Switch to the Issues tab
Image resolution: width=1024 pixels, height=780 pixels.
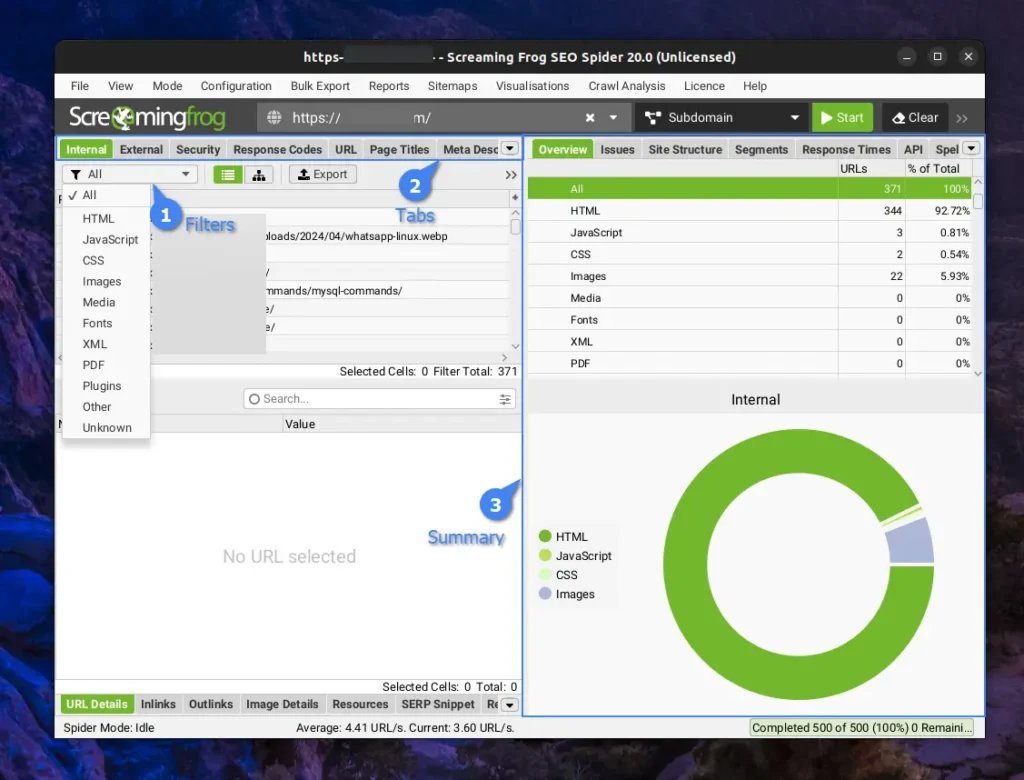(x=617, y=150)
